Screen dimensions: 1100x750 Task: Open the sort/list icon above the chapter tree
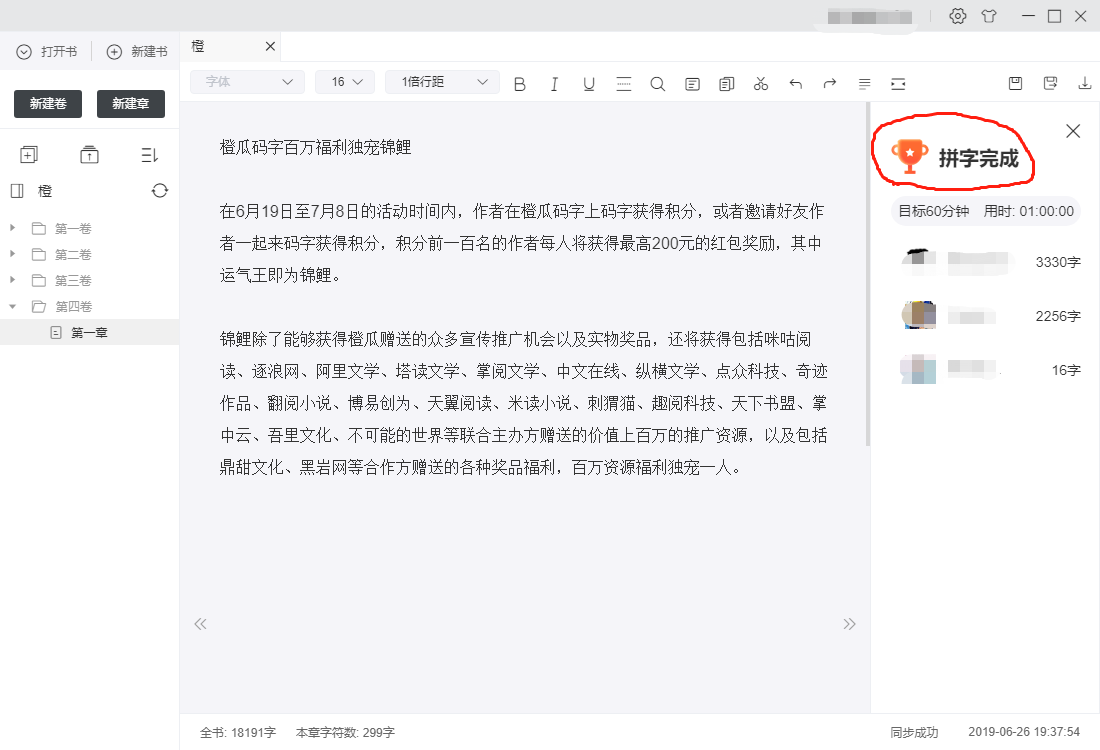pos(149,154)
